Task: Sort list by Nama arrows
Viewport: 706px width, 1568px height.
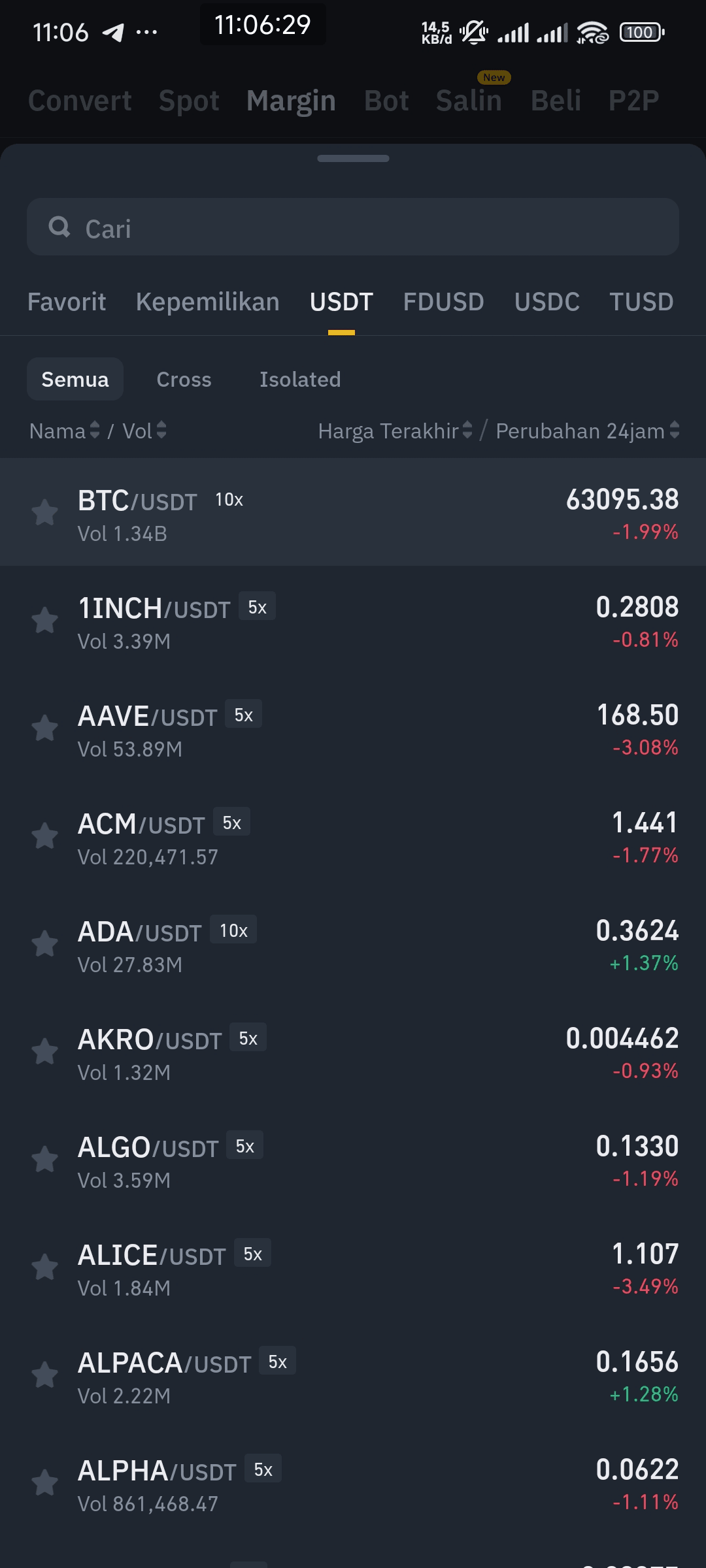Action: 95,431
